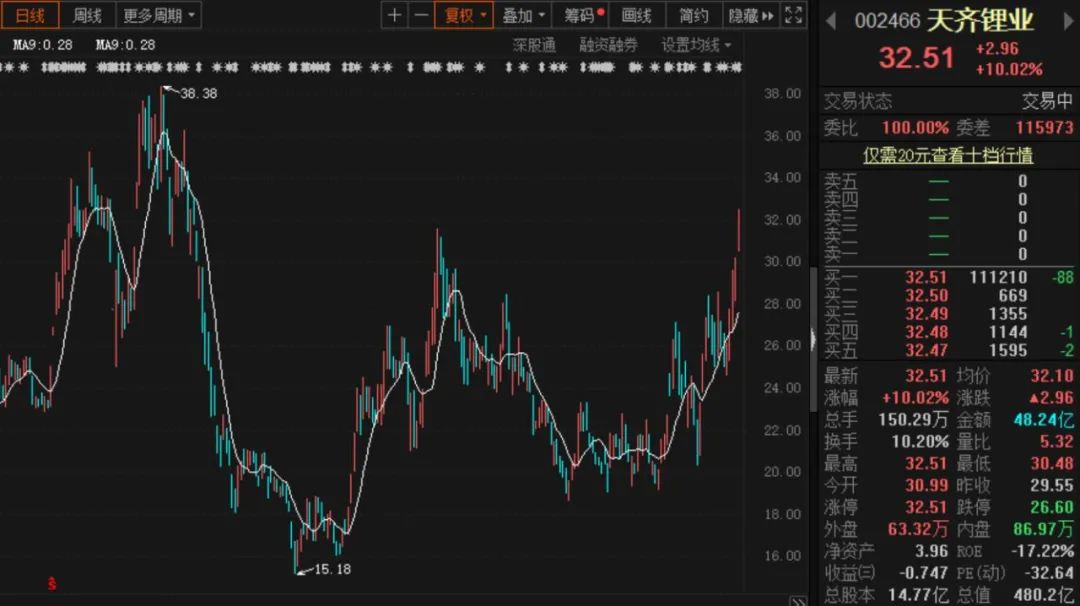Go to next stock with right arrow
Image resolution: width=1080 pixels, height=606 pixels.
1069,19
